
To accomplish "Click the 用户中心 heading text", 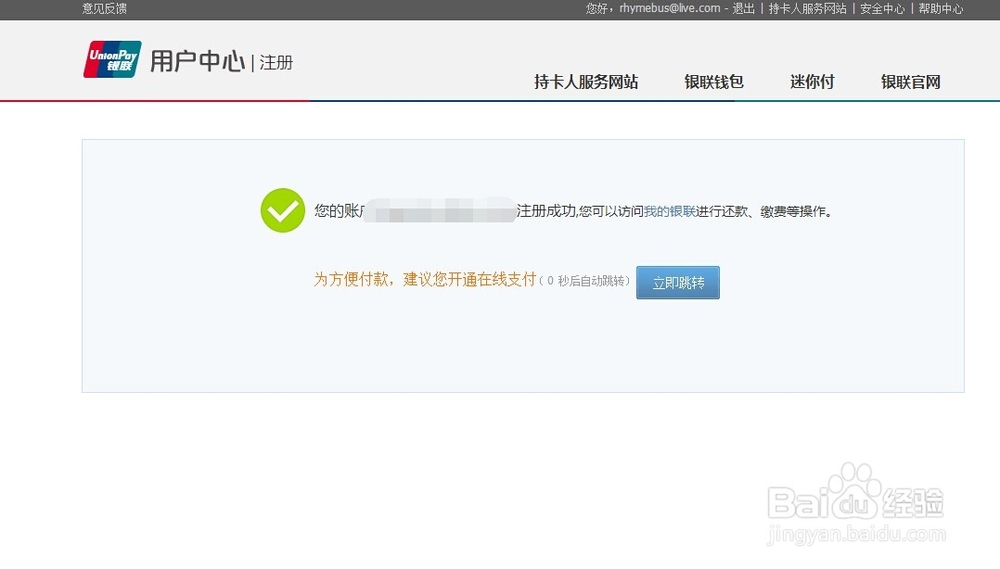I will pos(198,61).
